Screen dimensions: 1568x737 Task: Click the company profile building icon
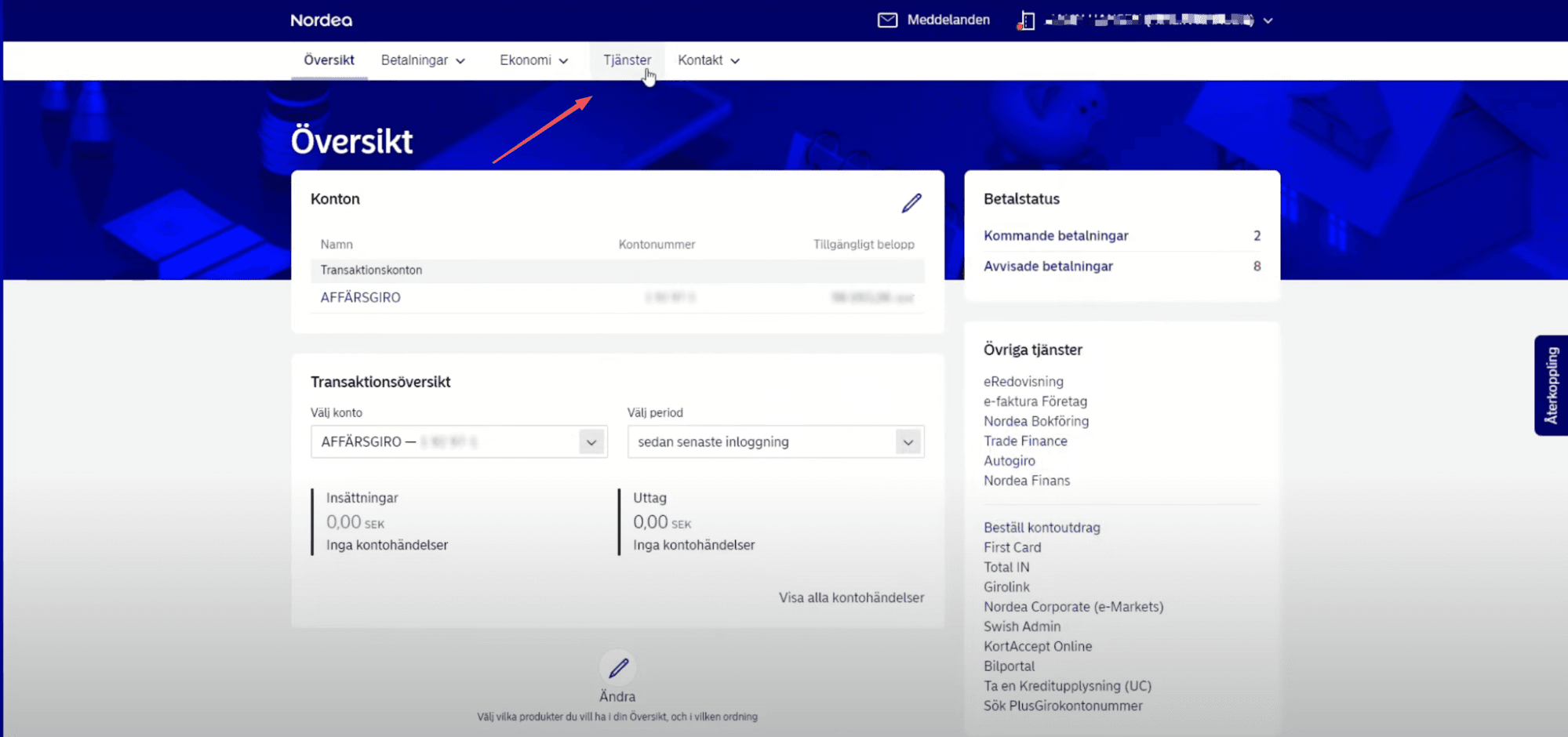click(1026, 21)
